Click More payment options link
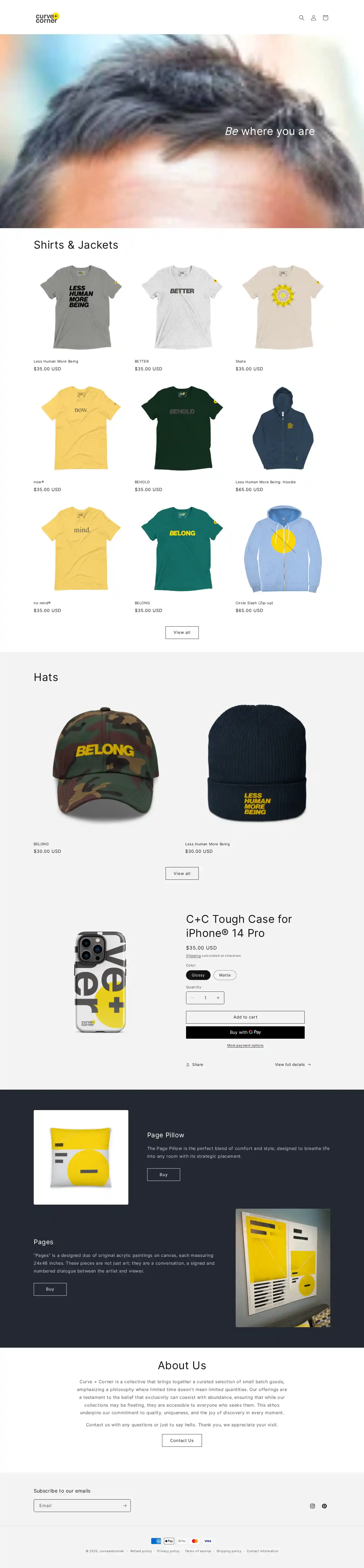 pos(245,1045)
